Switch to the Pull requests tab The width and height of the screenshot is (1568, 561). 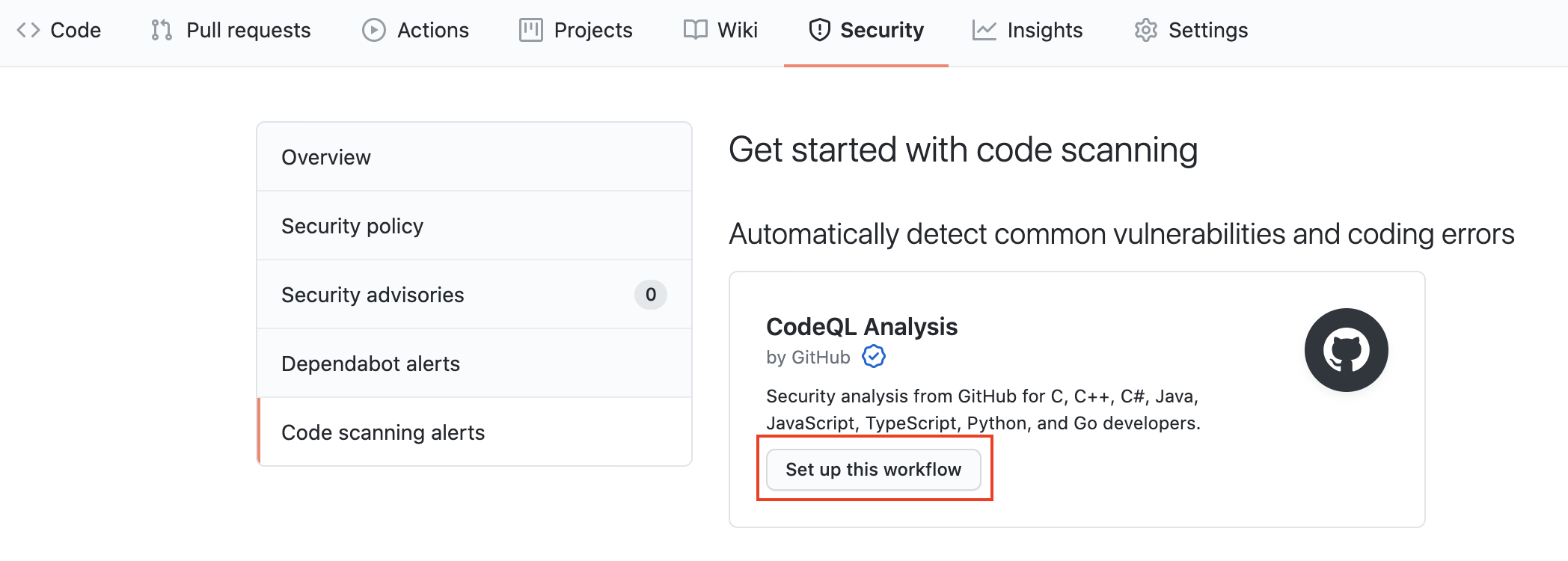click(x=231, y=30)
